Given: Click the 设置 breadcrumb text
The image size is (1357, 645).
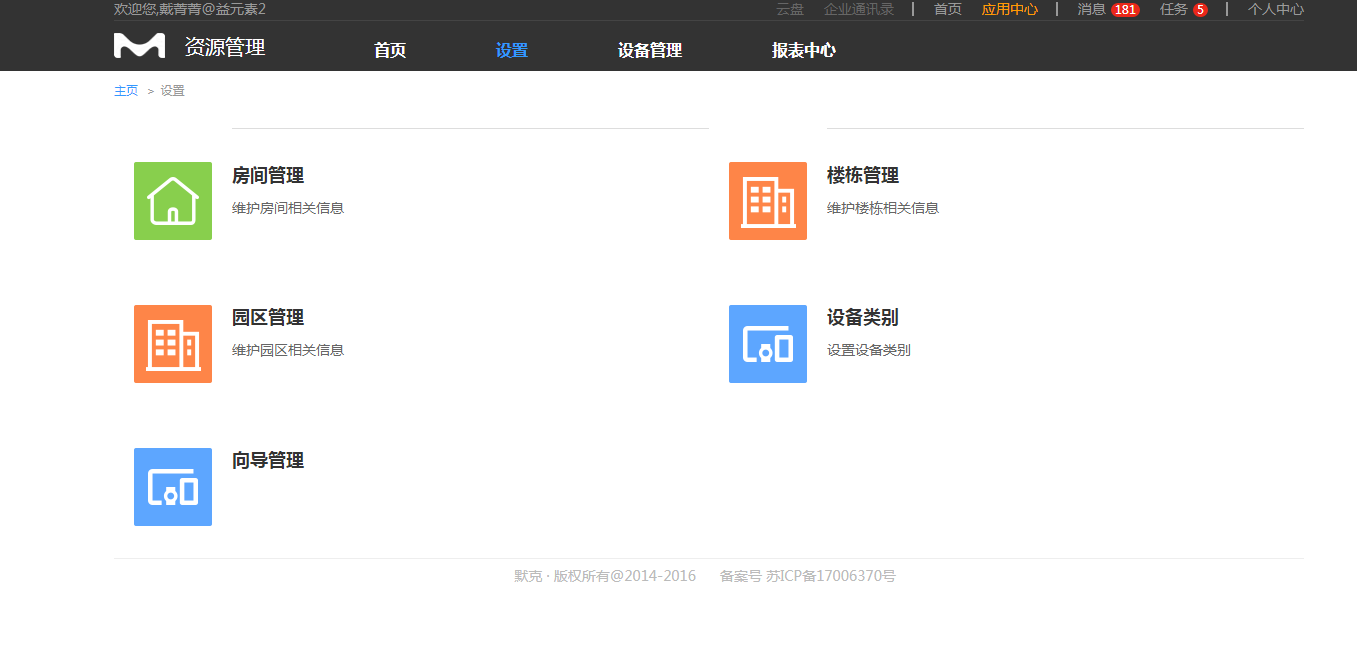Looking at the screenshot, I should (173, 91).
